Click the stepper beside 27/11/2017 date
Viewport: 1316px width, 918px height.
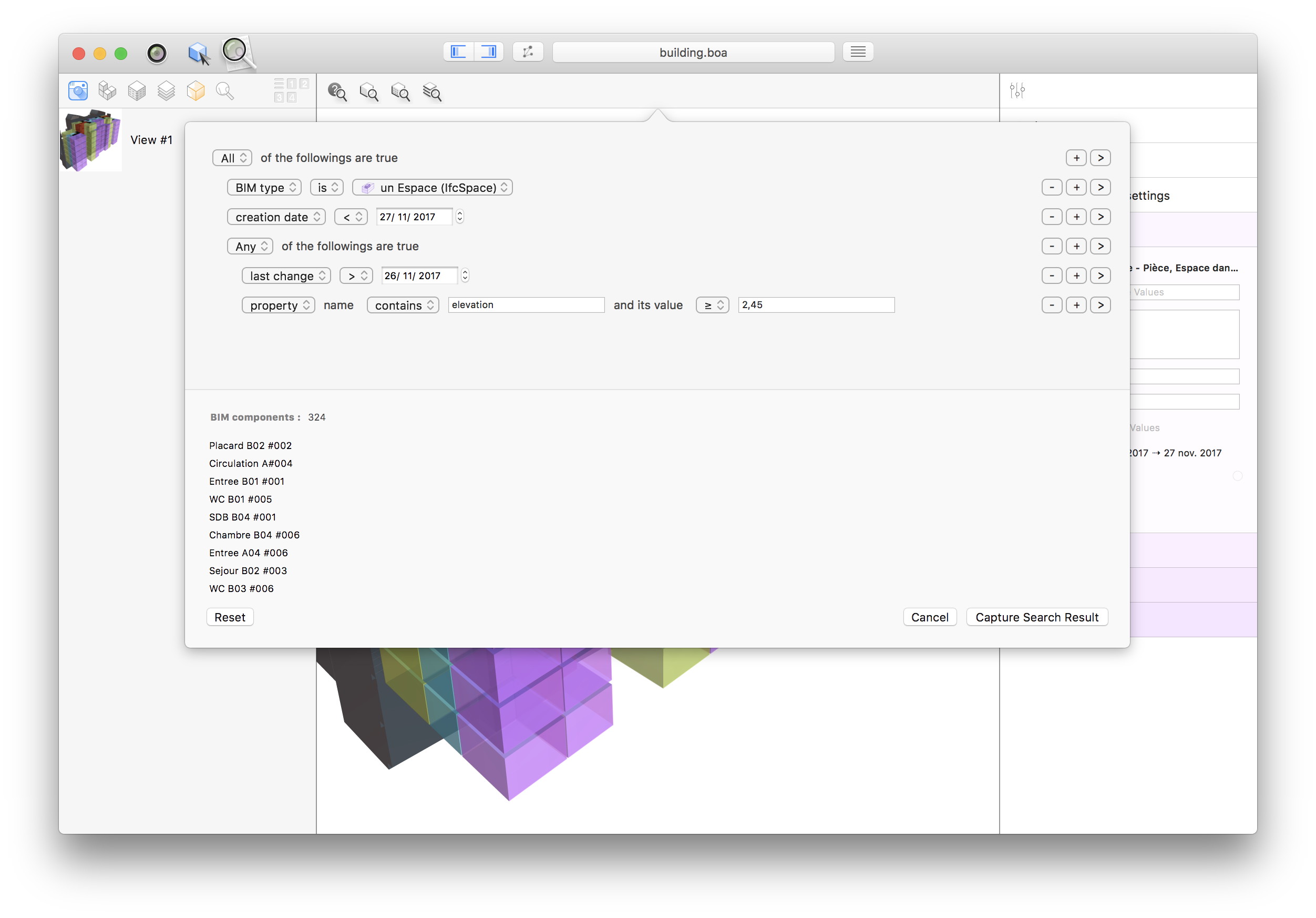pos(460,217)
